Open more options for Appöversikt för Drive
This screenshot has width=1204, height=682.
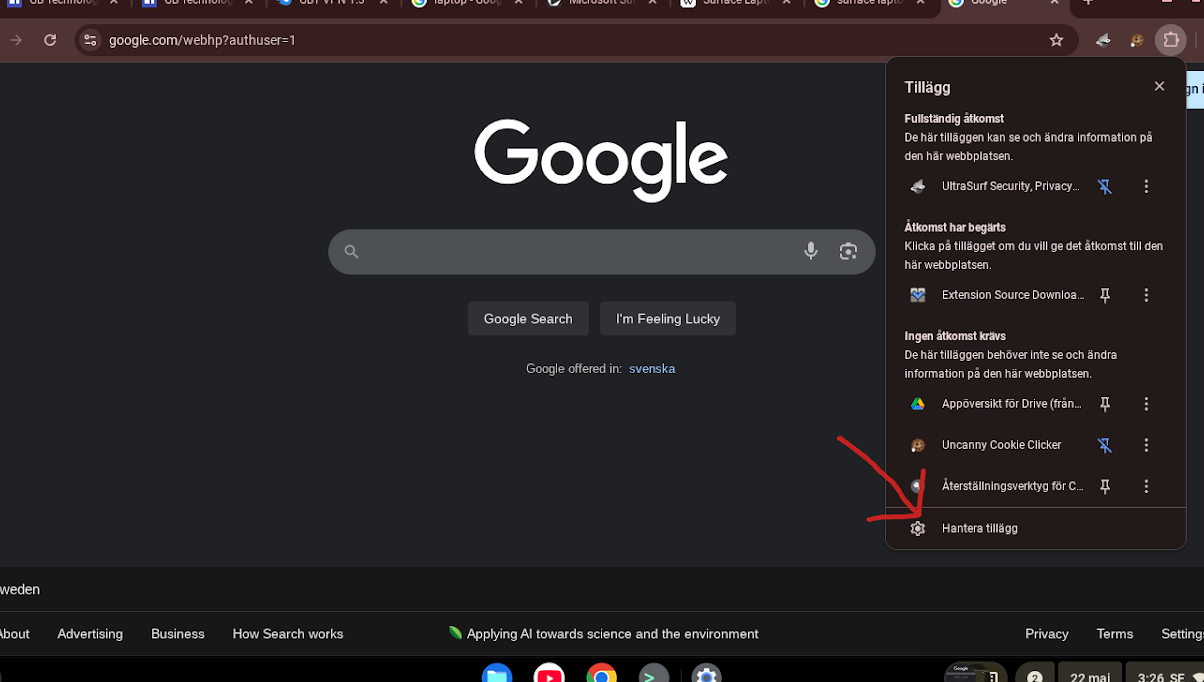click(1146, 404)
